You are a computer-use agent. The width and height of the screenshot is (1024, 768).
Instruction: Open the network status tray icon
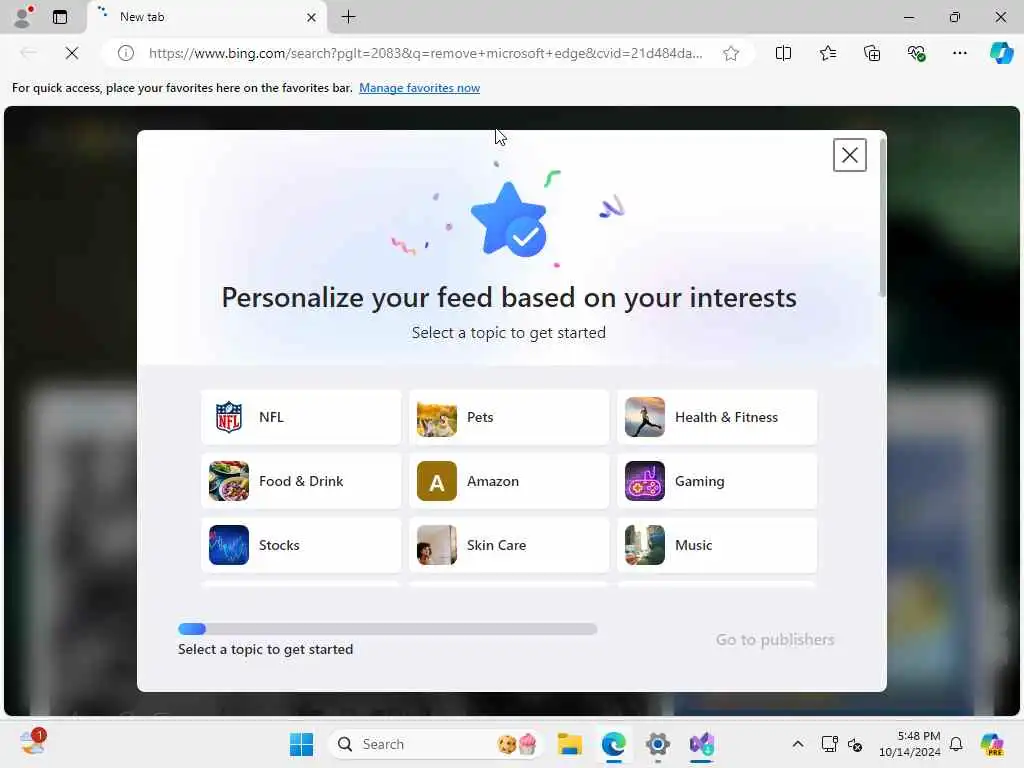[x=829, y=744]
